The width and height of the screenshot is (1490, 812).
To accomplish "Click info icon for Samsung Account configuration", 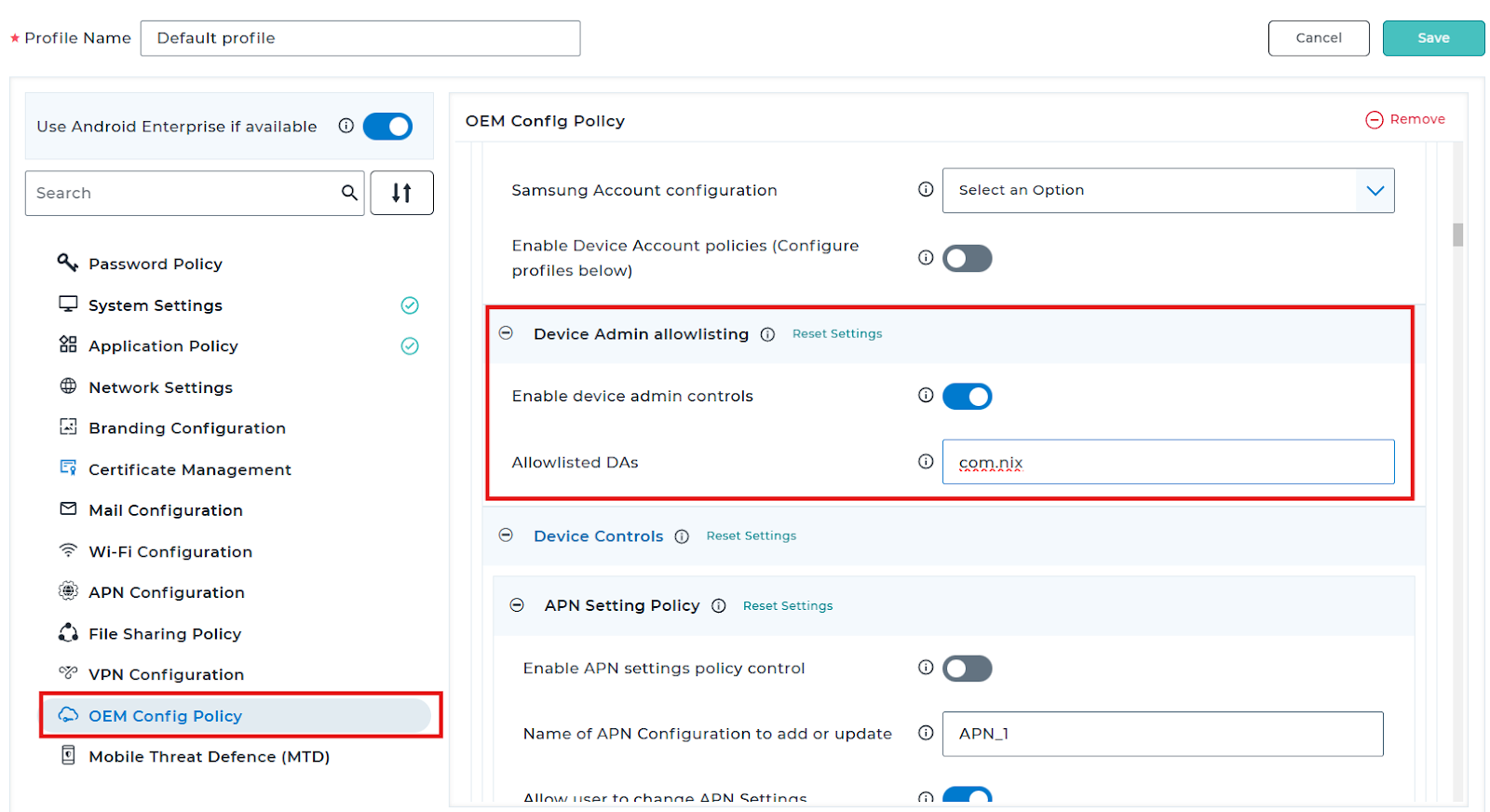I will tap(926, 189).
